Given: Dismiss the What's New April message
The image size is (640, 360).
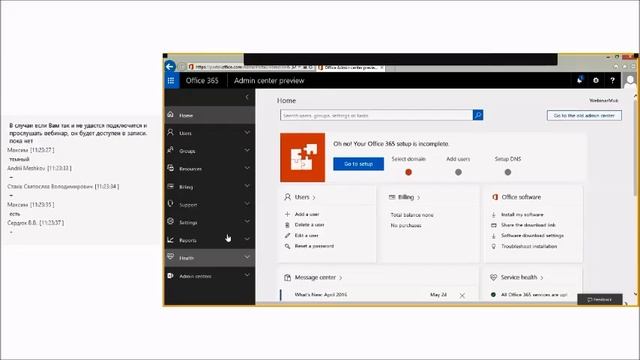Looking at the screenshot, I should pos(462,296).
